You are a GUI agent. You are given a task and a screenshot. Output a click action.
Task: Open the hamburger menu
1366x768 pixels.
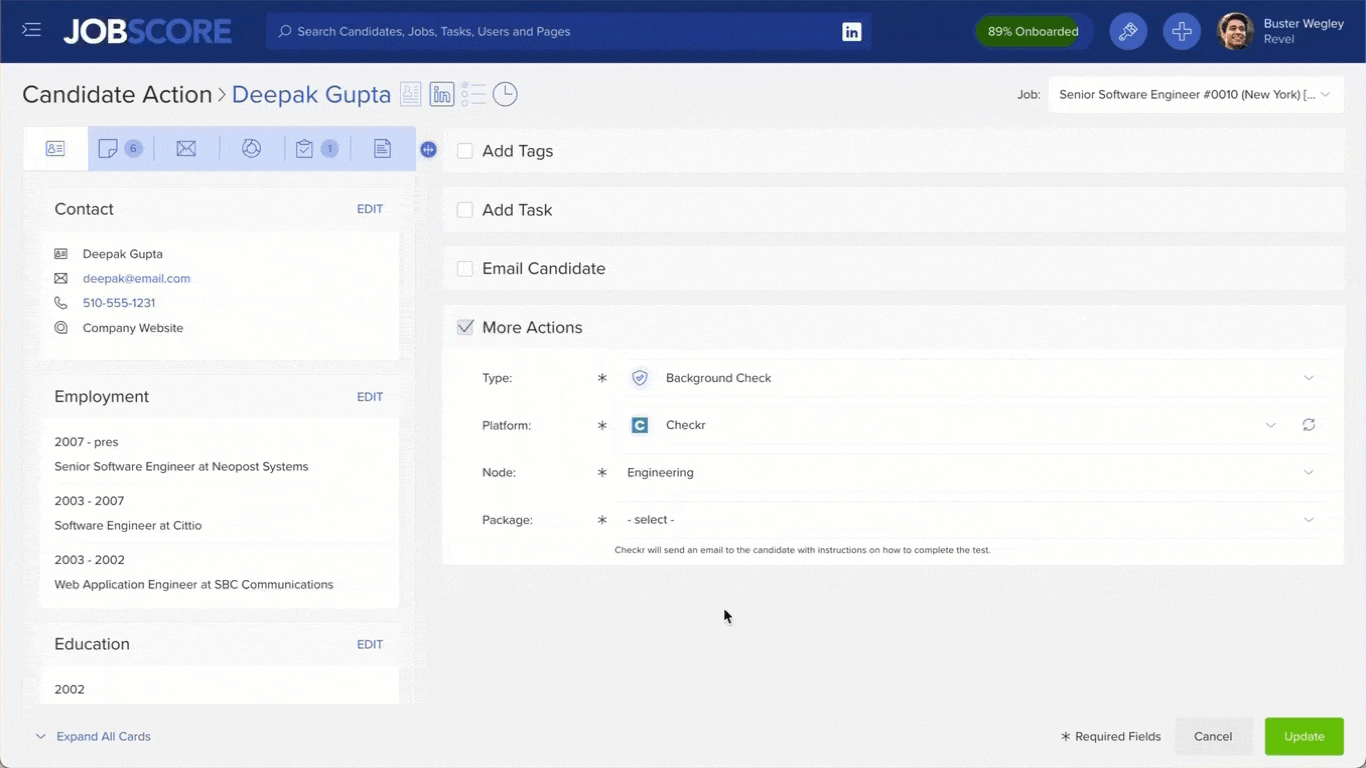31,29
